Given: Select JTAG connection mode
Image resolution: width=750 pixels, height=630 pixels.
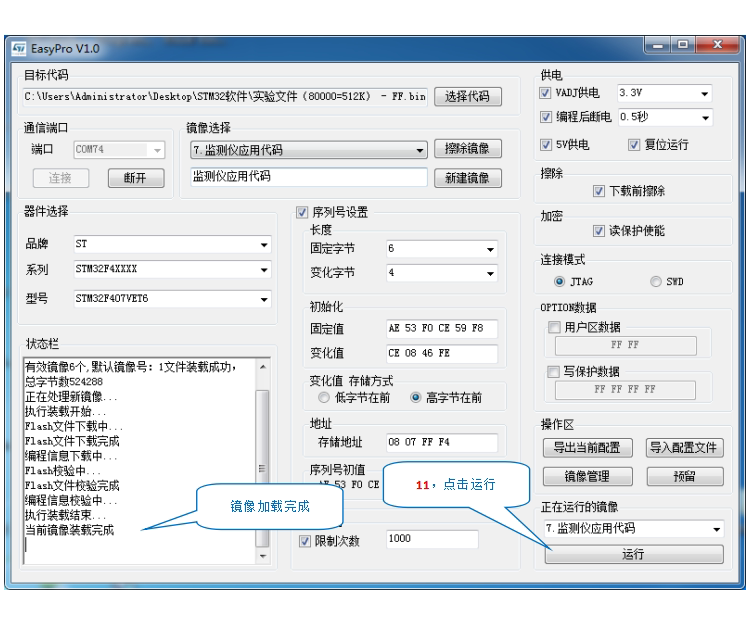Looking at the screenshot, I should tap(559, 281).
